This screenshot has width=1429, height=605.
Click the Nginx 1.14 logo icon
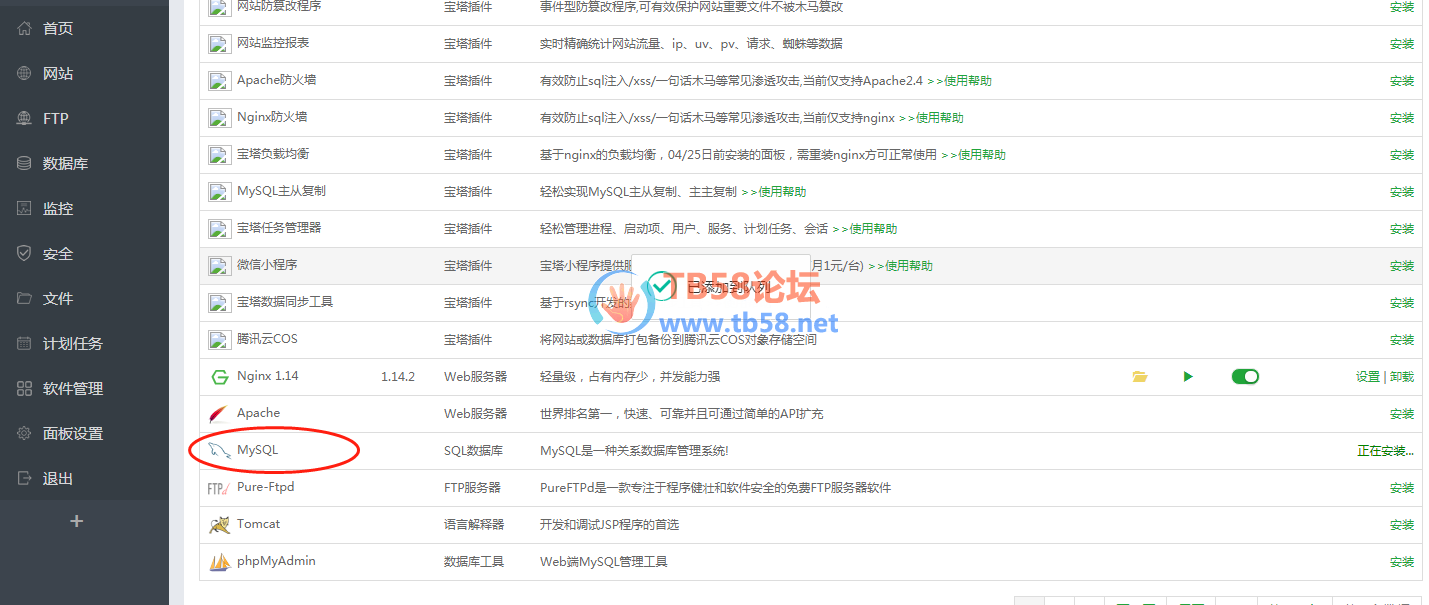tap(219, 377)
